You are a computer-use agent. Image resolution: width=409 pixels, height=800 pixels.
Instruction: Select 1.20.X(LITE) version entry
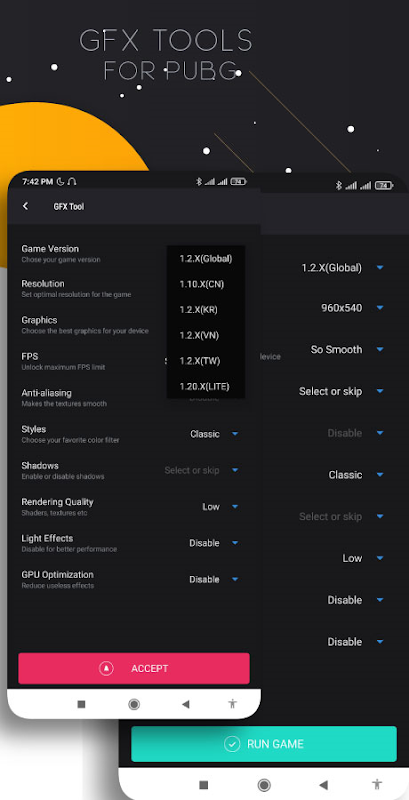(x=206, y=386)
